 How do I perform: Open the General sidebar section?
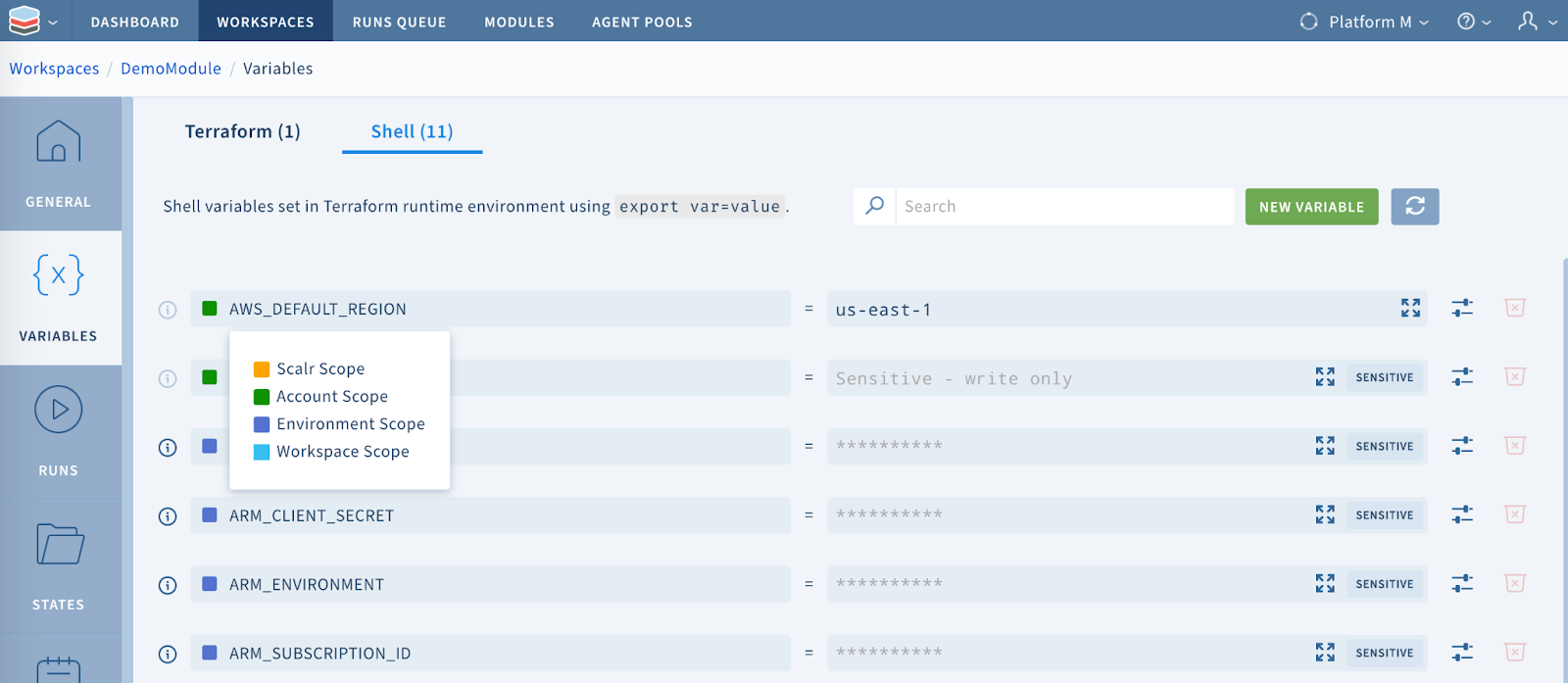[x=59, y=164]
